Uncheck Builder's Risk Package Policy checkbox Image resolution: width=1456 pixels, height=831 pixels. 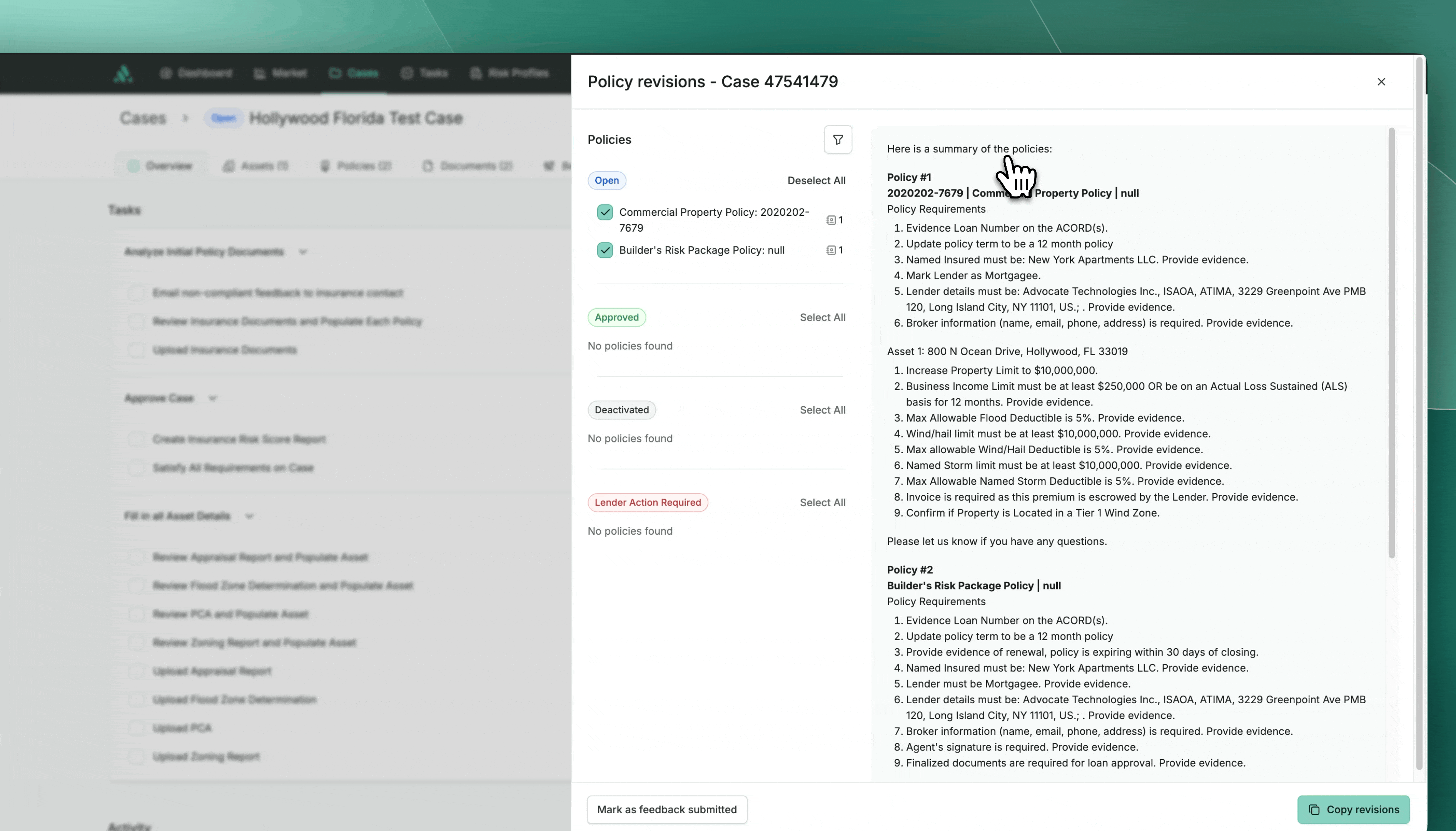coord(604,250)
